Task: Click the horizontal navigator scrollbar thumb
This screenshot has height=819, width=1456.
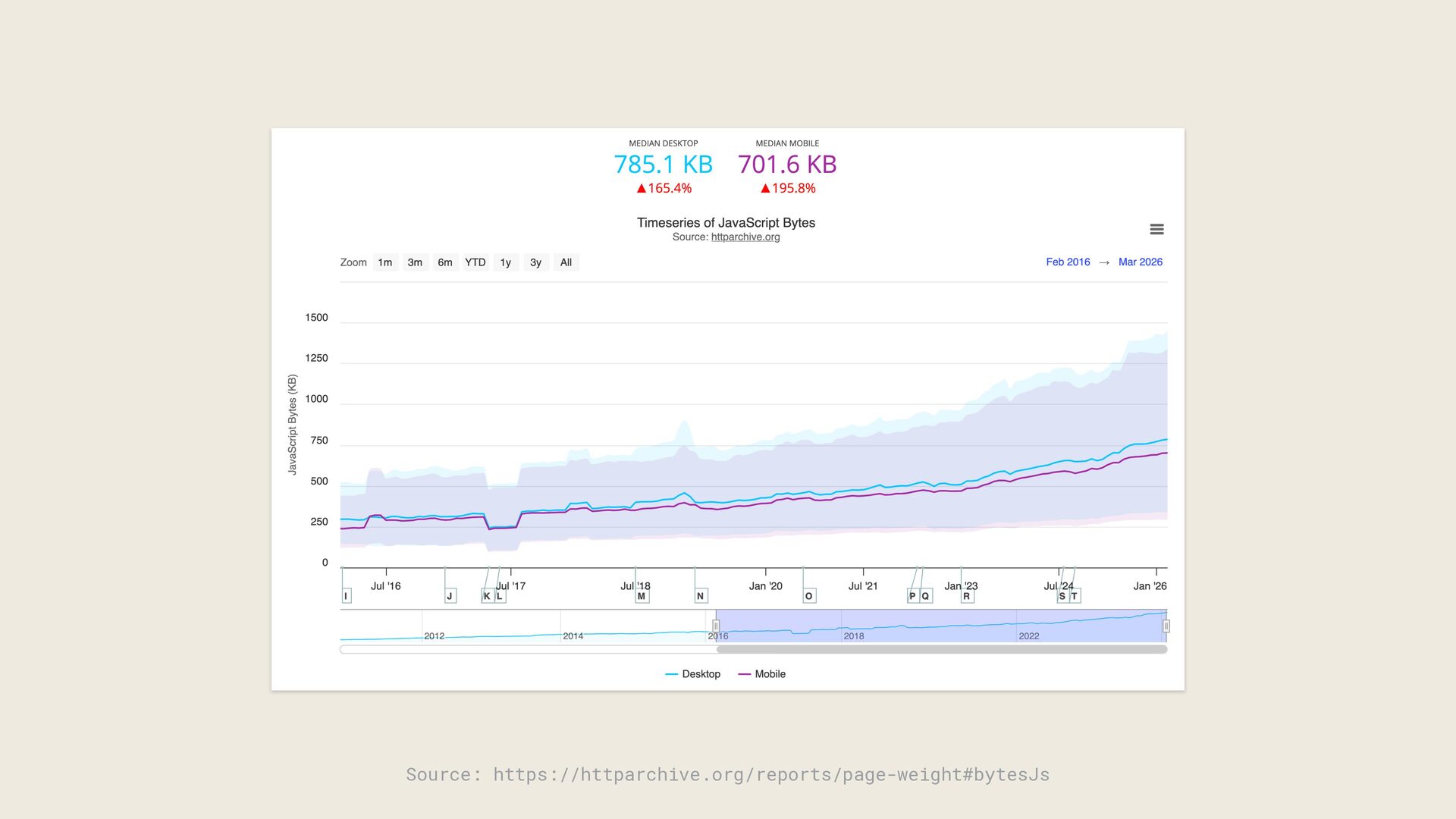Action: pyautogui.click(x=941, y=650)
